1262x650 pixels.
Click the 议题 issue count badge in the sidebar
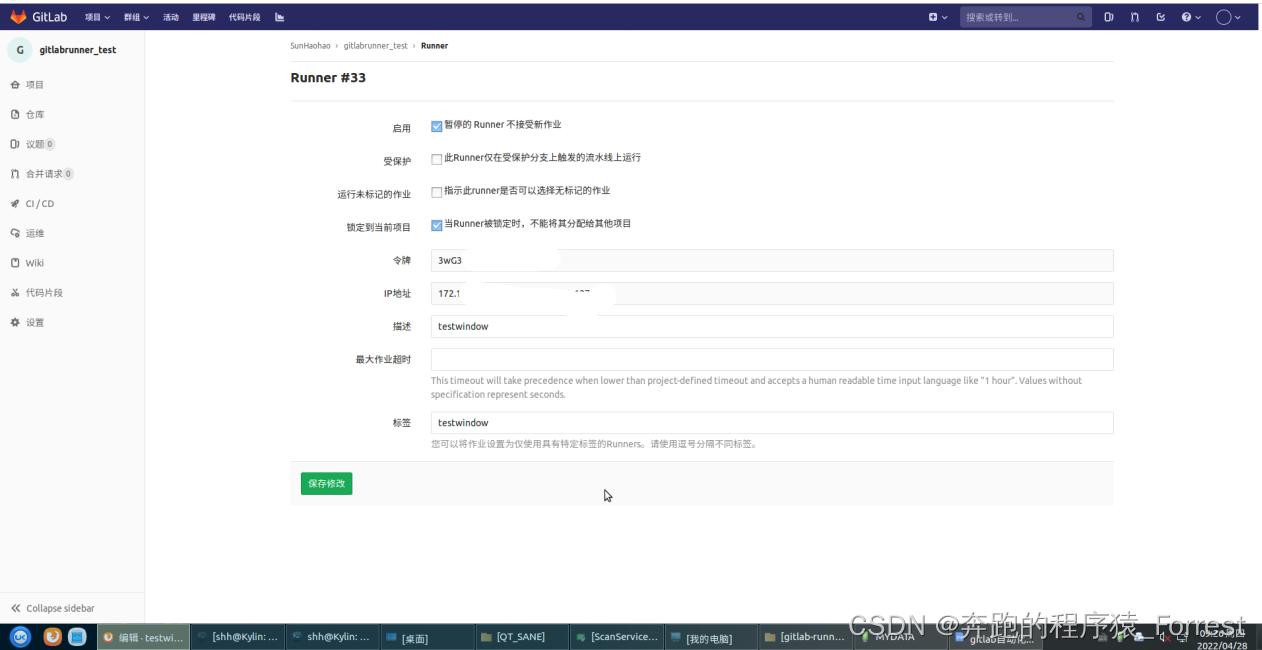coord(50,144)
